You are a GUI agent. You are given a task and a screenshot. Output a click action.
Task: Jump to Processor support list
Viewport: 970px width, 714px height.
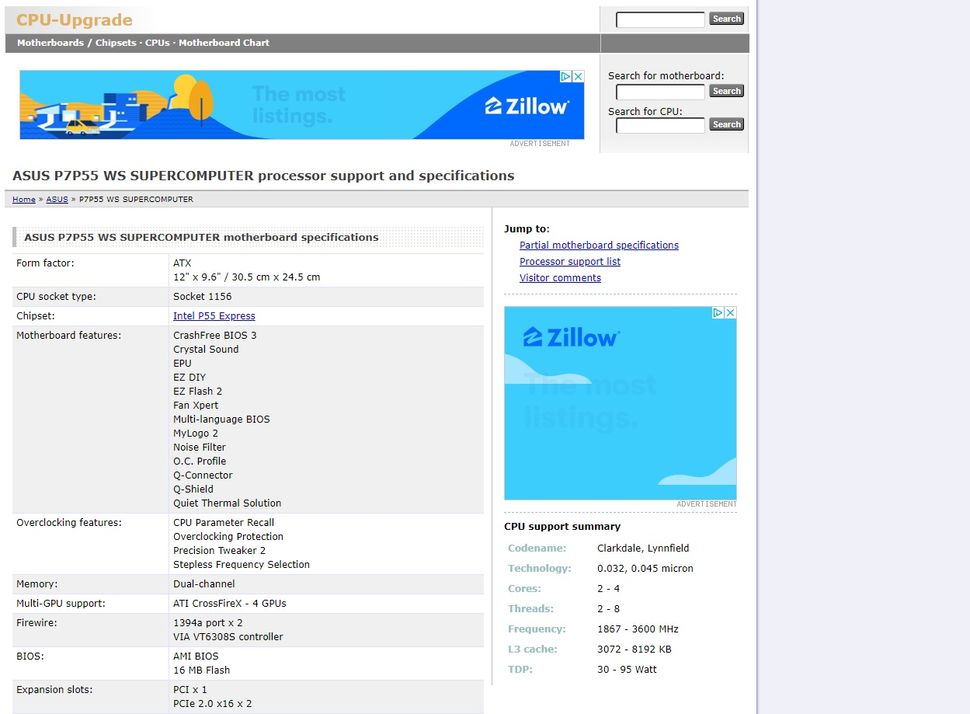click(570, 261)
